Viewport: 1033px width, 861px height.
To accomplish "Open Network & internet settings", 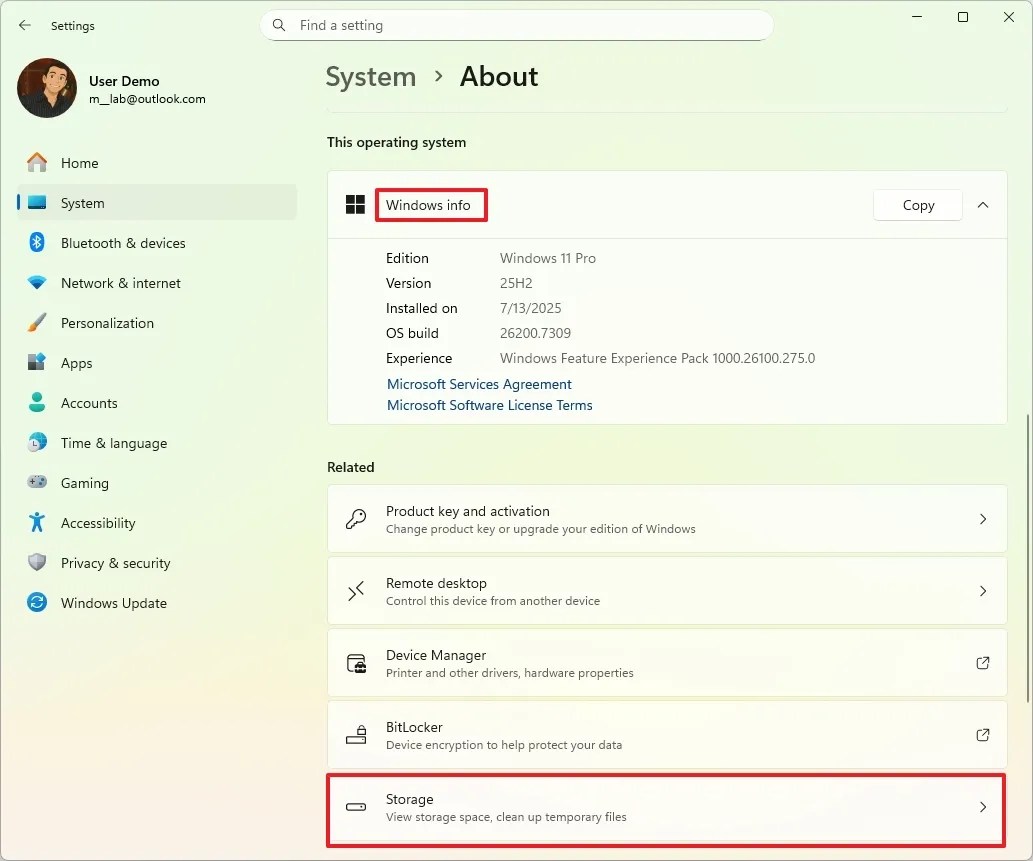I will pyautogui.click(x=120, y=283).
